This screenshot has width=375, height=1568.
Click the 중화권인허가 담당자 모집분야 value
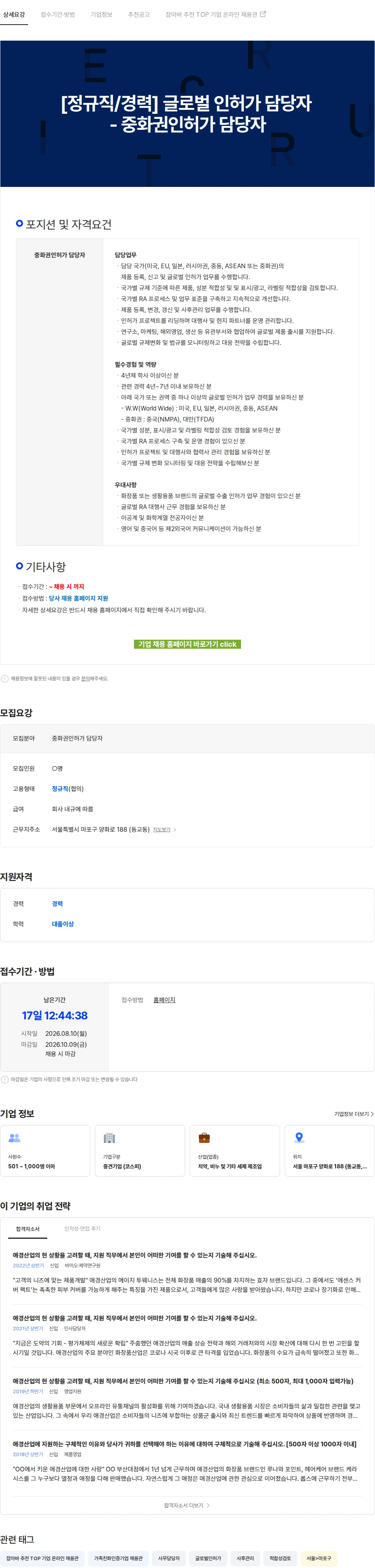[77, 738]
